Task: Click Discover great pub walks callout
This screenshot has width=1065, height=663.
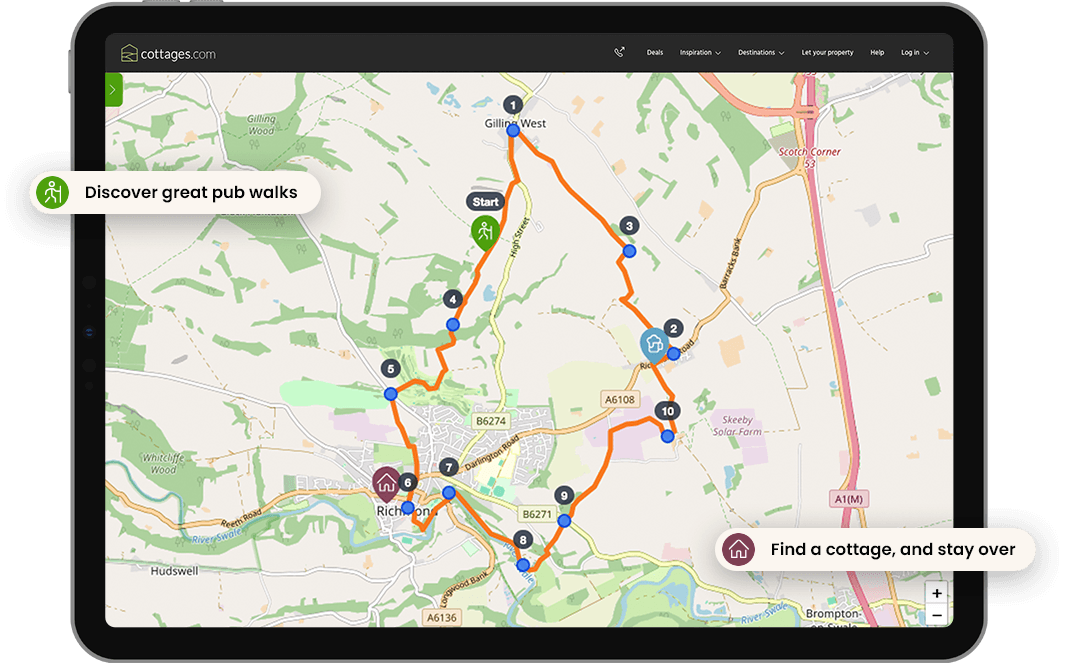Action: pos(176,192)
